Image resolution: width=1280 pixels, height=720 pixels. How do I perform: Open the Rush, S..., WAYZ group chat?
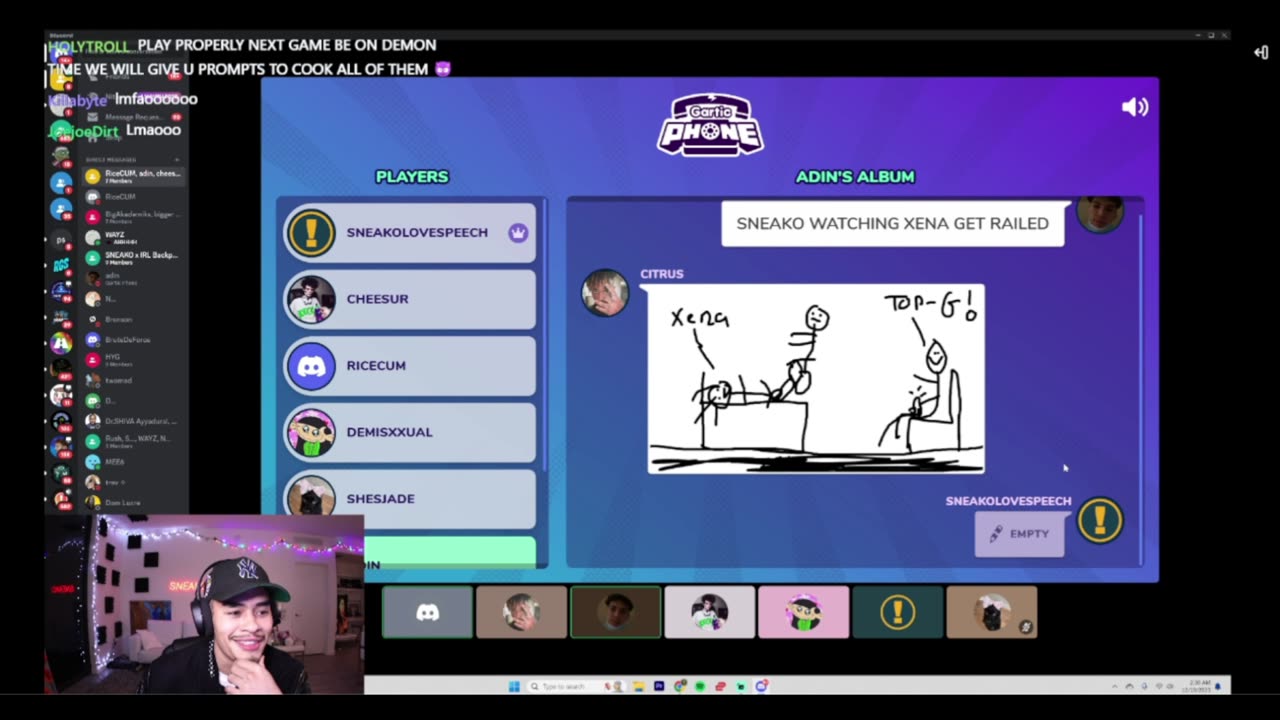coord(135,441)
